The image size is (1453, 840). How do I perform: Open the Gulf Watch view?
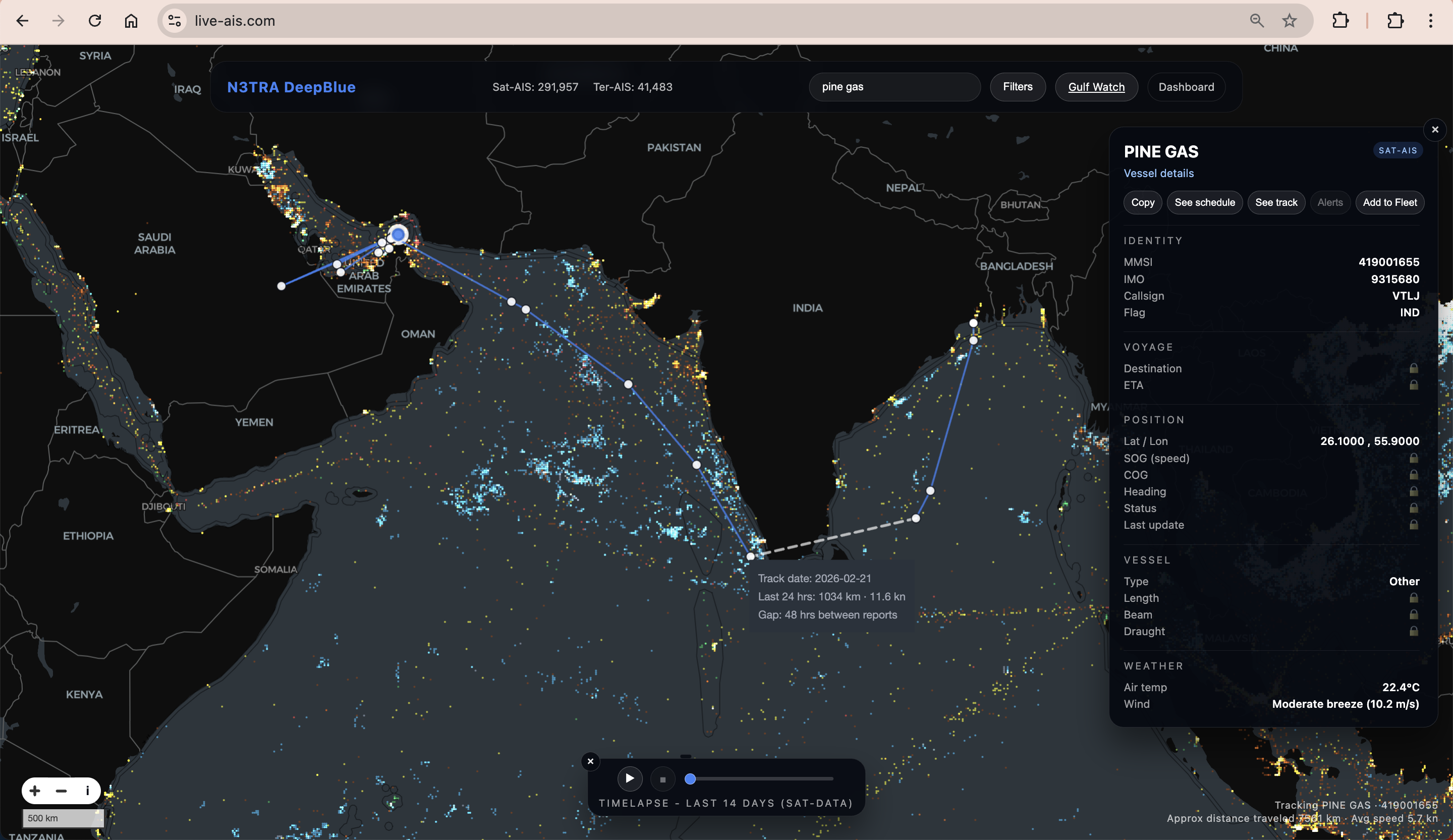coord(1096,87)
